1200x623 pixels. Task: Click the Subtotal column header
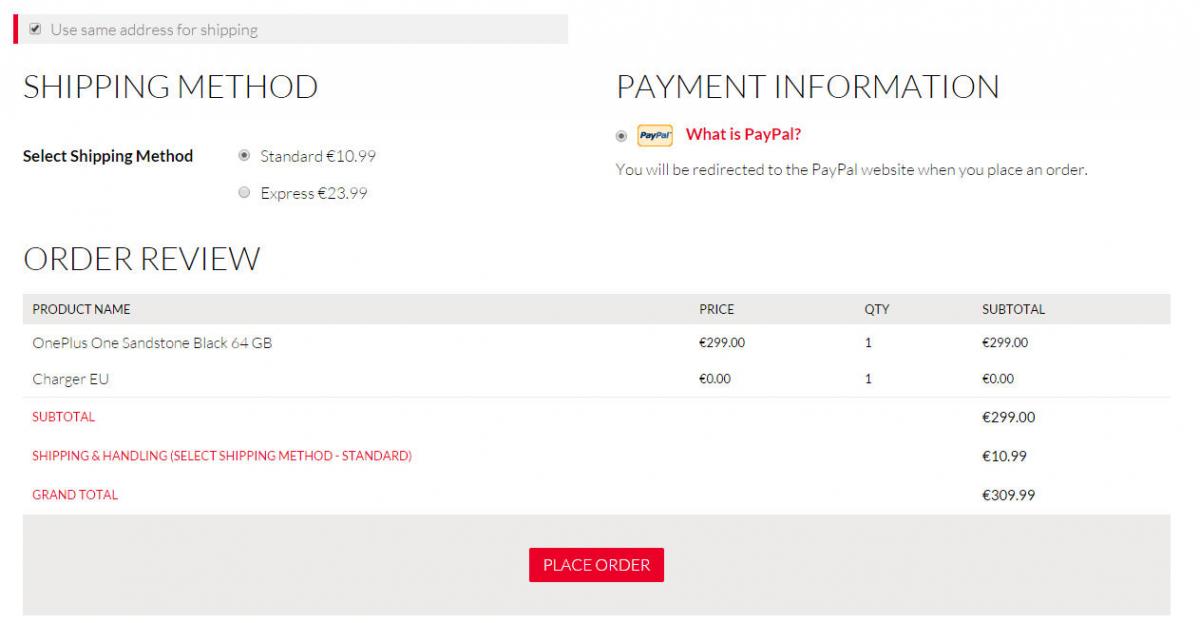pos(1013,309)
